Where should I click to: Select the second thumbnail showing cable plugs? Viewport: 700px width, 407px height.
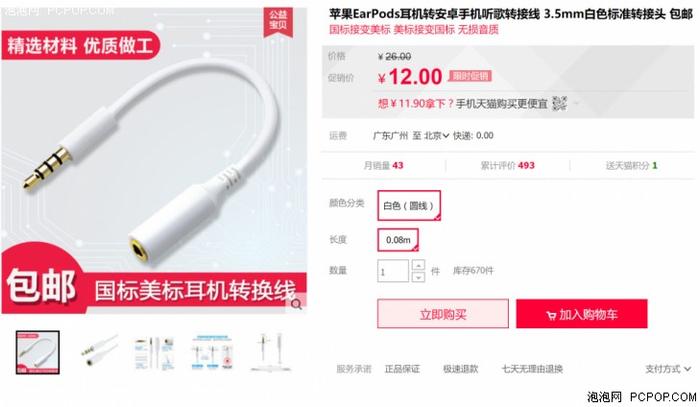(x=99, y=352)
